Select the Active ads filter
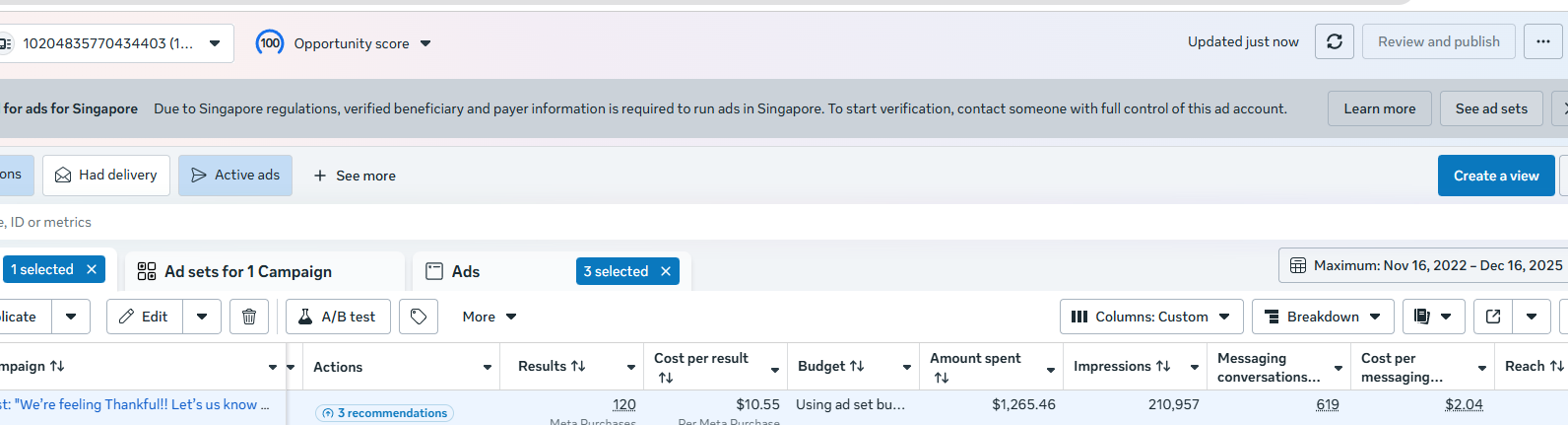This screenshot has width=1568, height=425. coord(235,175)
